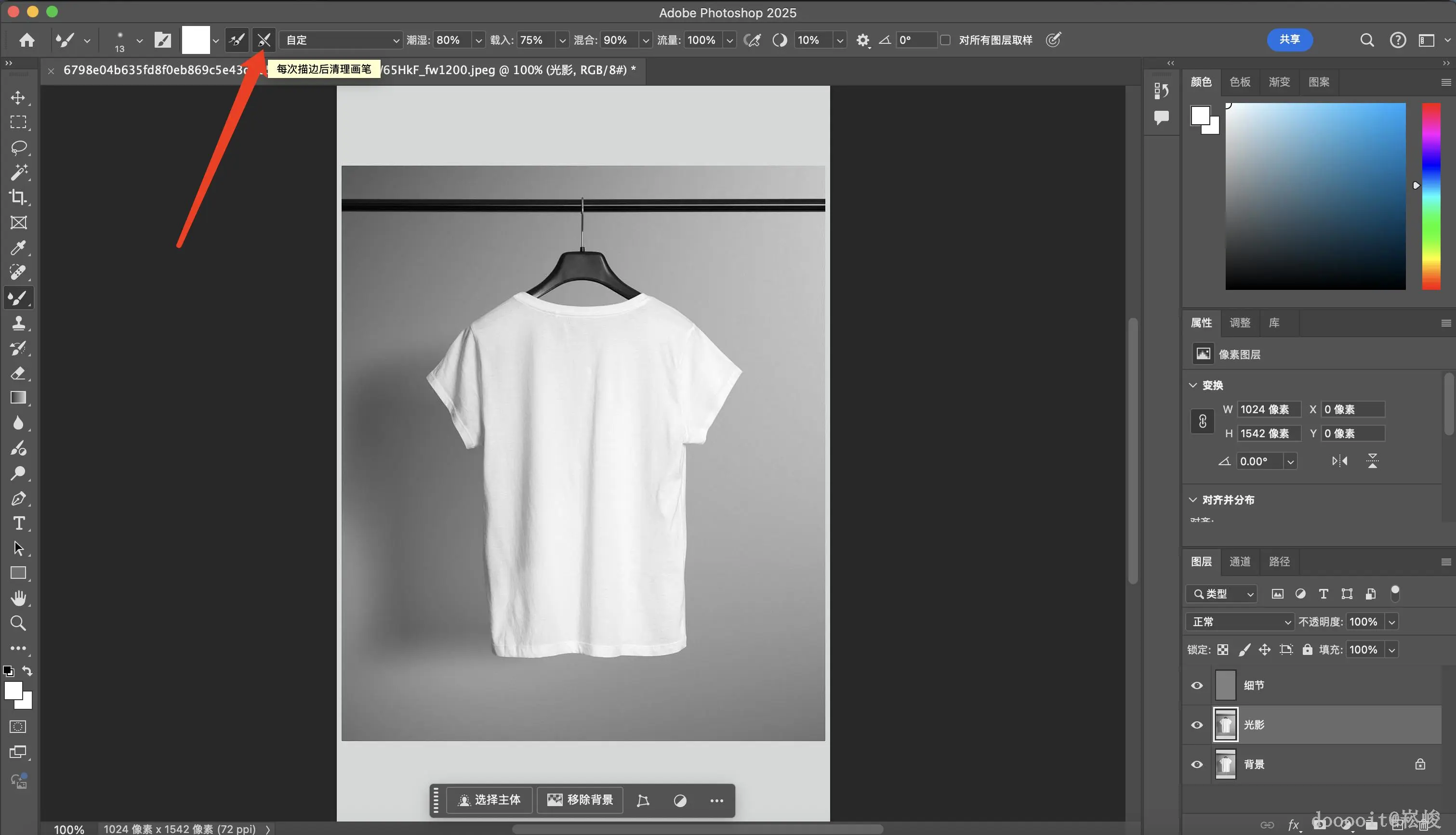Screen dimensions: 1456x835
Task: Click the flip horizontal icon
Action: [x=1339, y=461]
